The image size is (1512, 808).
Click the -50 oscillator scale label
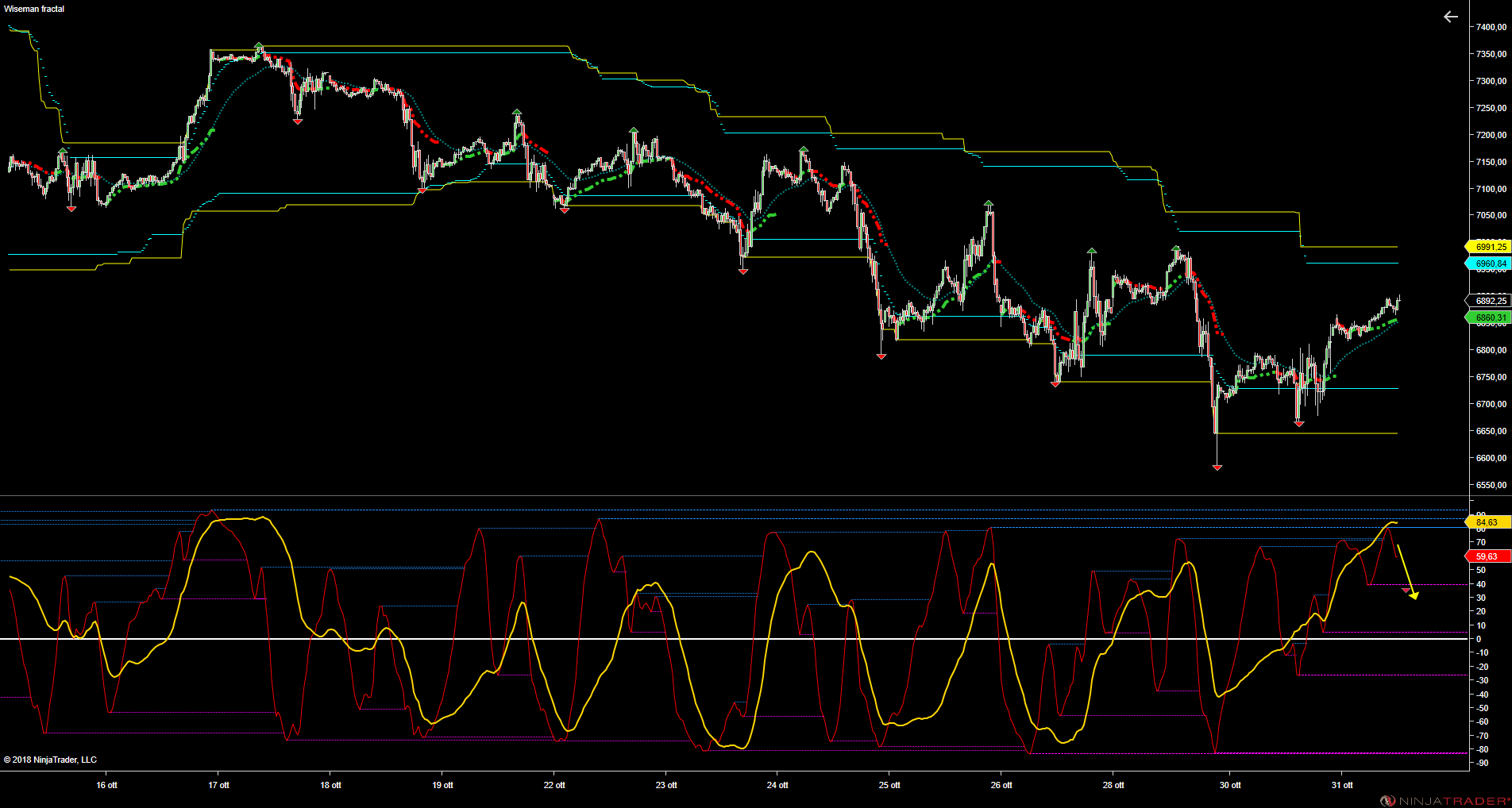[x=1482, y=708]
